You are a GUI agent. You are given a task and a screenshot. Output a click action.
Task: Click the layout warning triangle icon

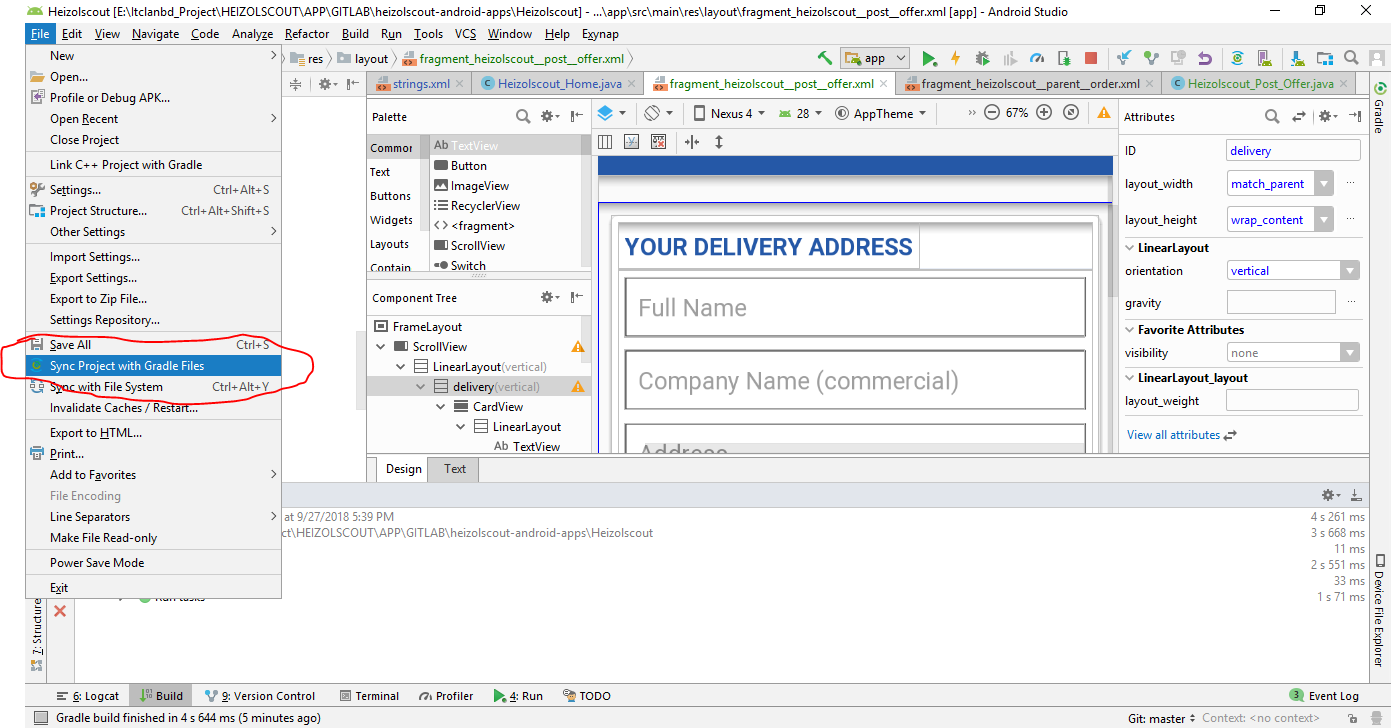[x=1104, y=113]
